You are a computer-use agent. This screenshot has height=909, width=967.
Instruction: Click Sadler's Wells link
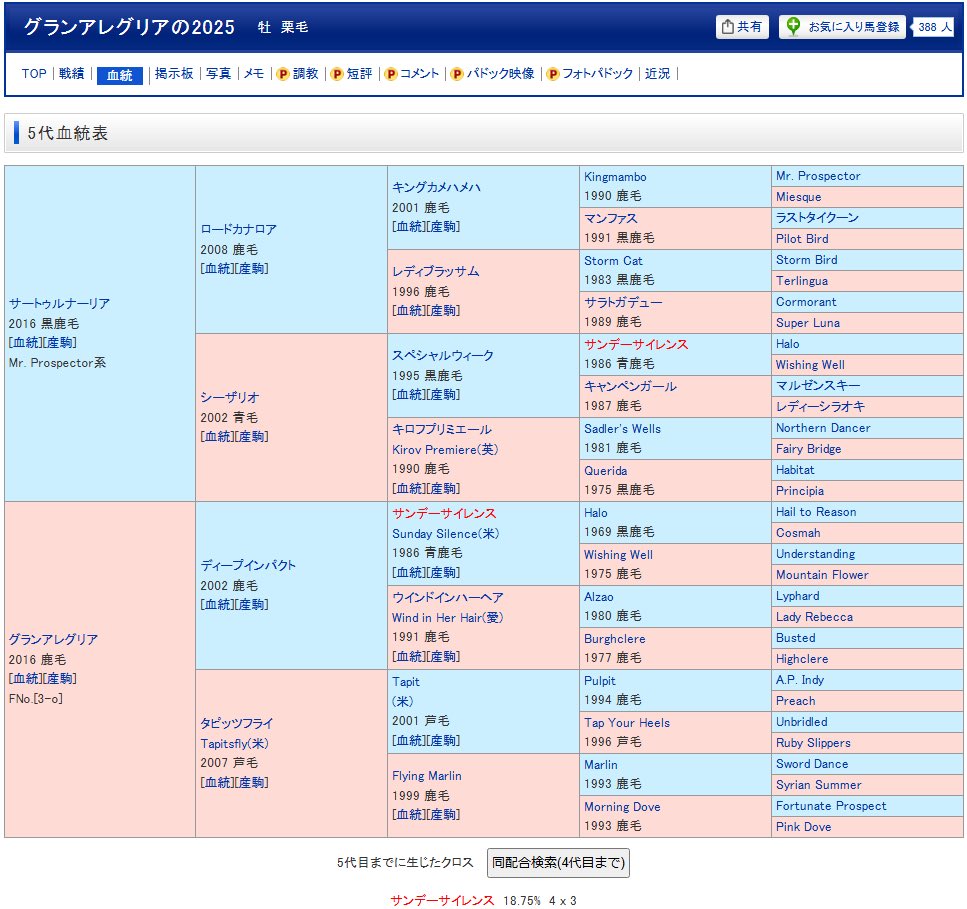622,429
